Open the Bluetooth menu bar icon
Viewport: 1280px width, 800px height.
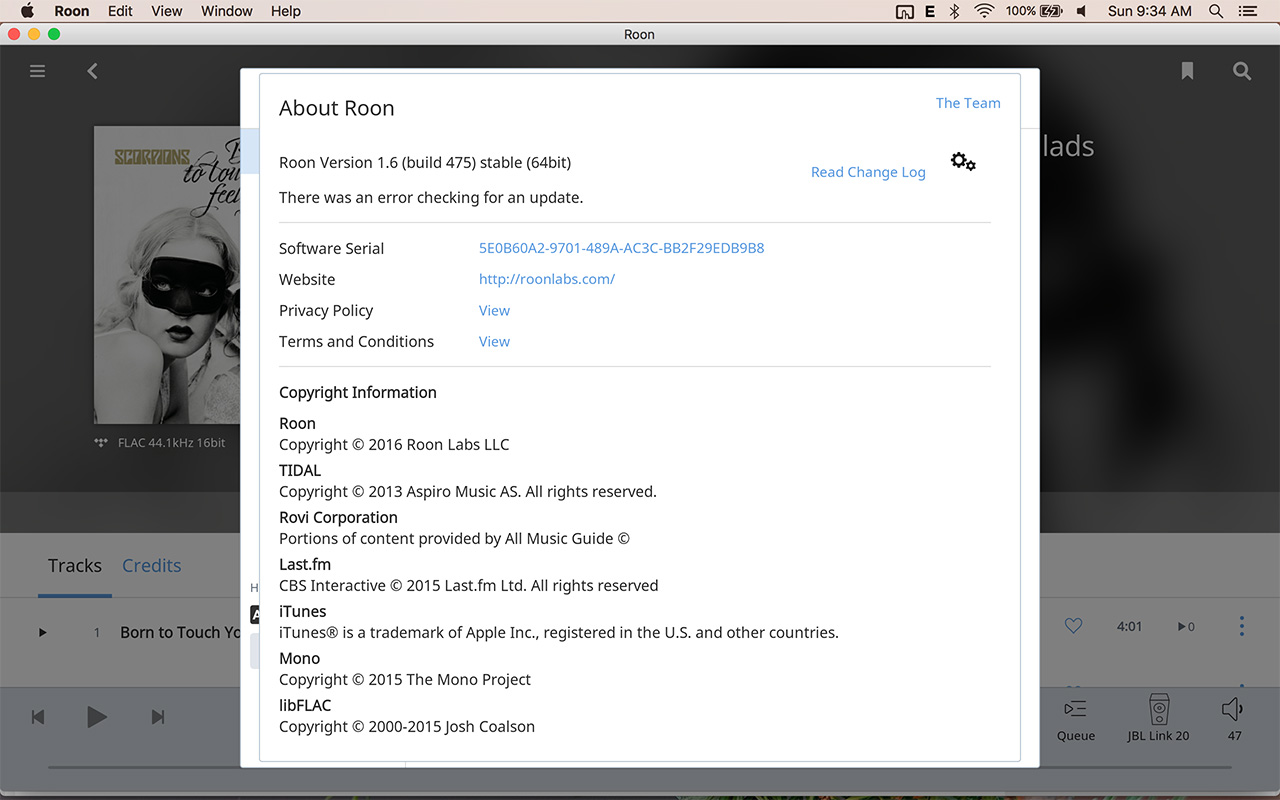tap(954, 11)
